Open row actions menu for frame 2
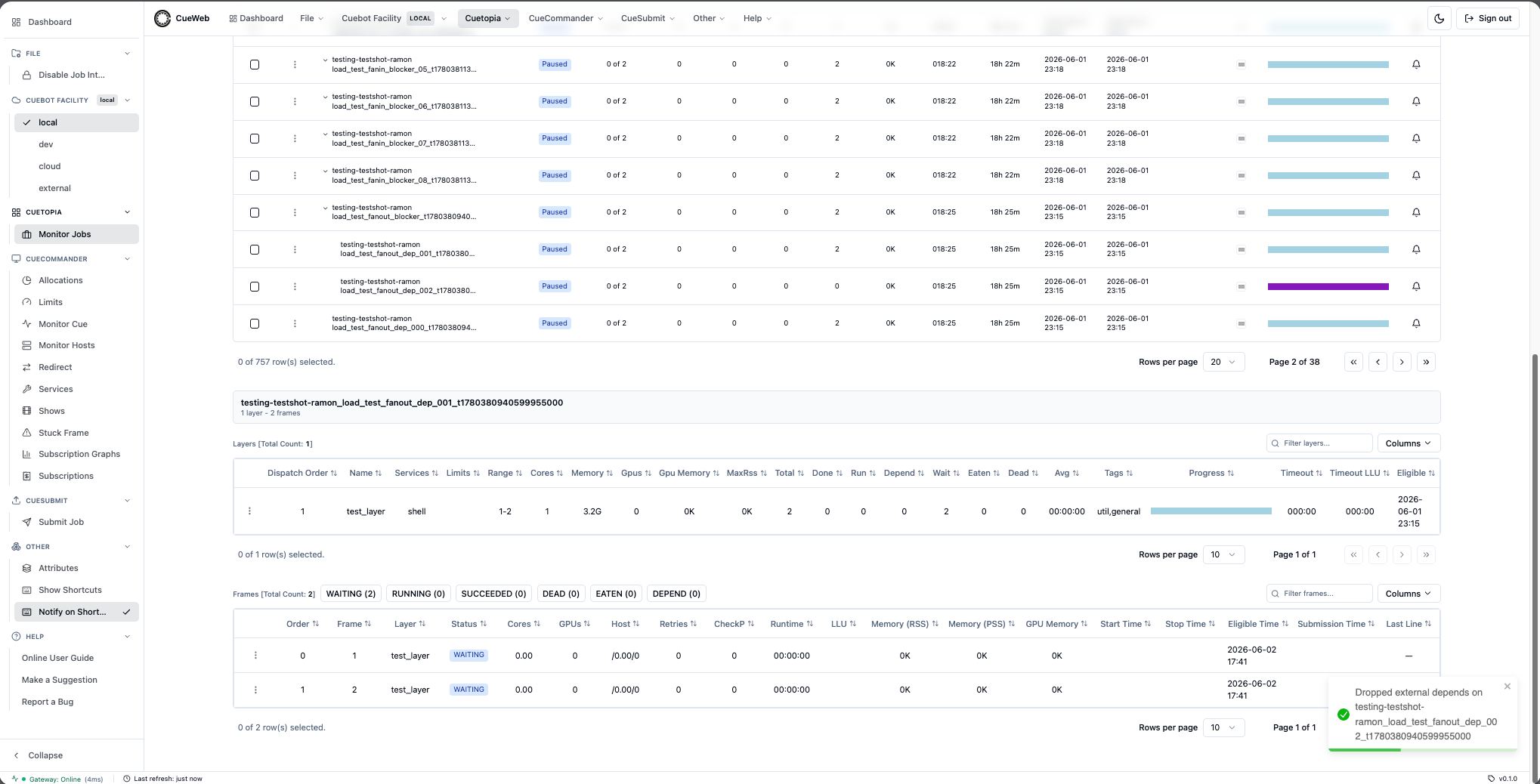 pyautogui.click(x=255, y=690)
